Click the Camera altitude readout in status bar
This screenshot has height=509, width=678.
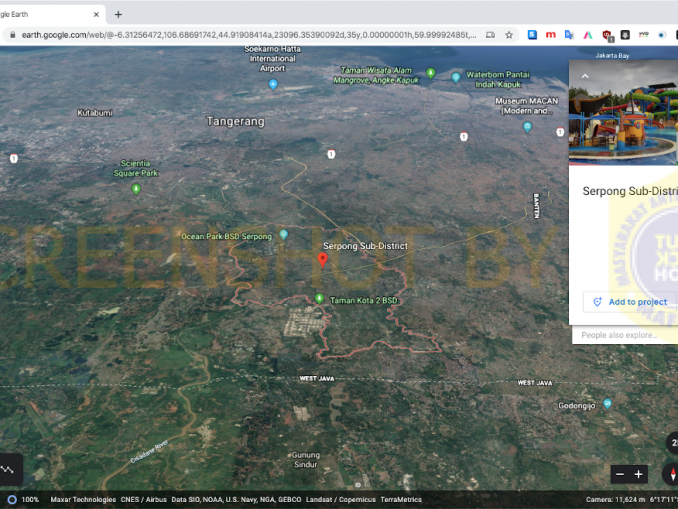pyautogui.click(x=615, y=499)
